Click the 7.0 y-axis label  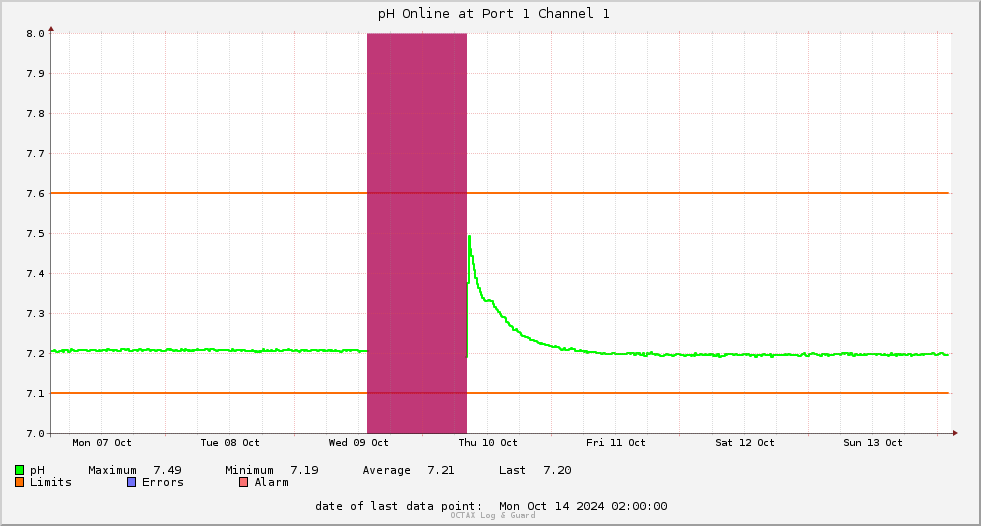tap(36, 433)
